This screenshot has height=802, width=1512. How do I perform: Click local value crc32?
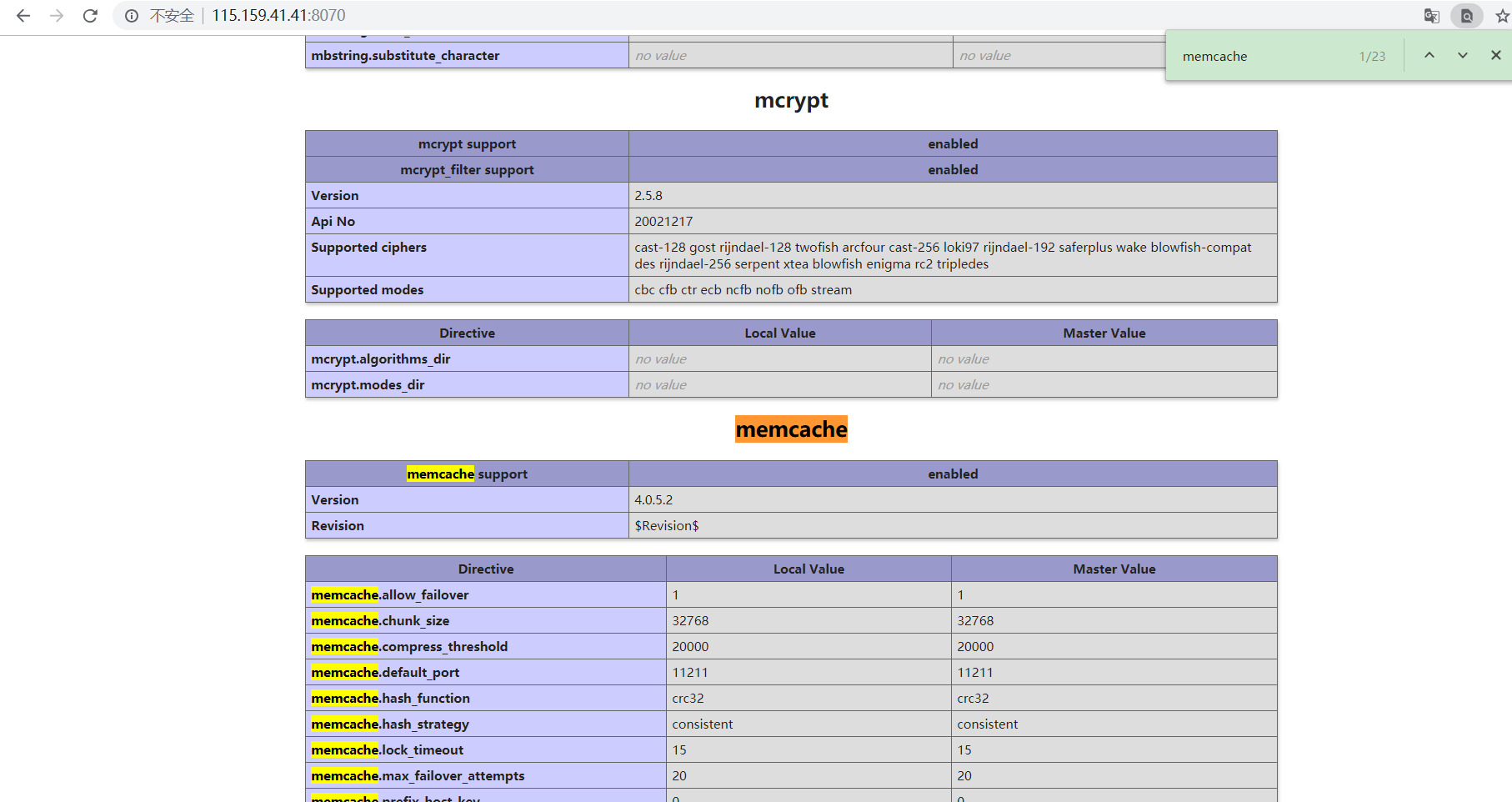point(688,699)
